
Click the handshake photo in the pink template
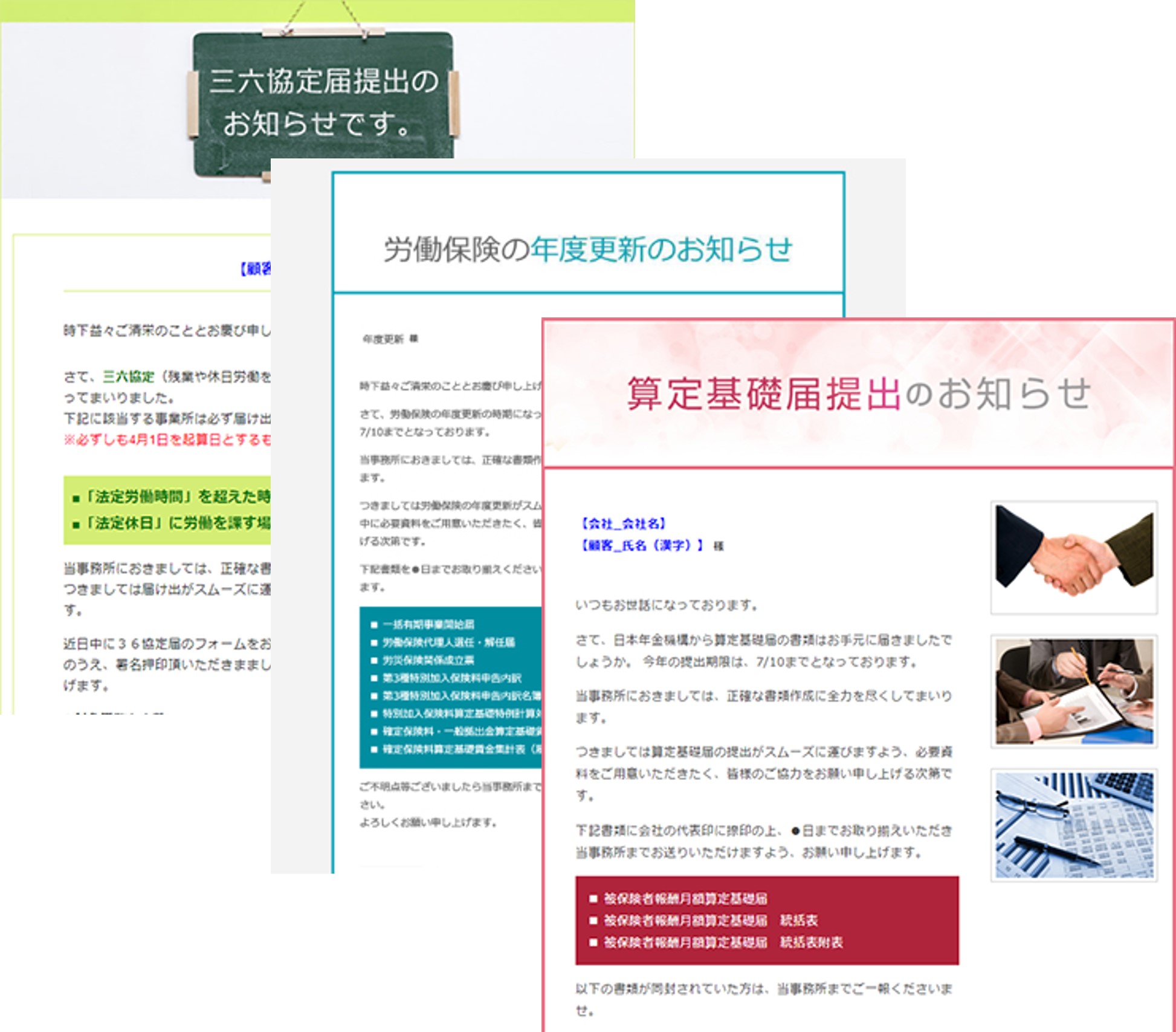click(x=1074, y=557)
